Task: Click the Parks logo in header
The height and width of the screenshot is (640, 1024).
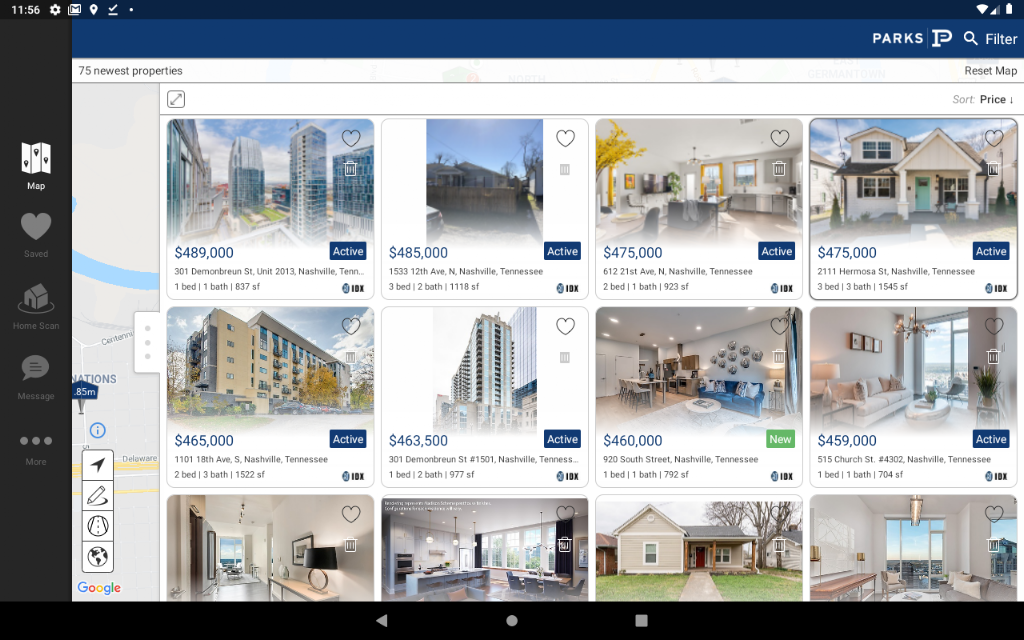Action: coord(912,39)
